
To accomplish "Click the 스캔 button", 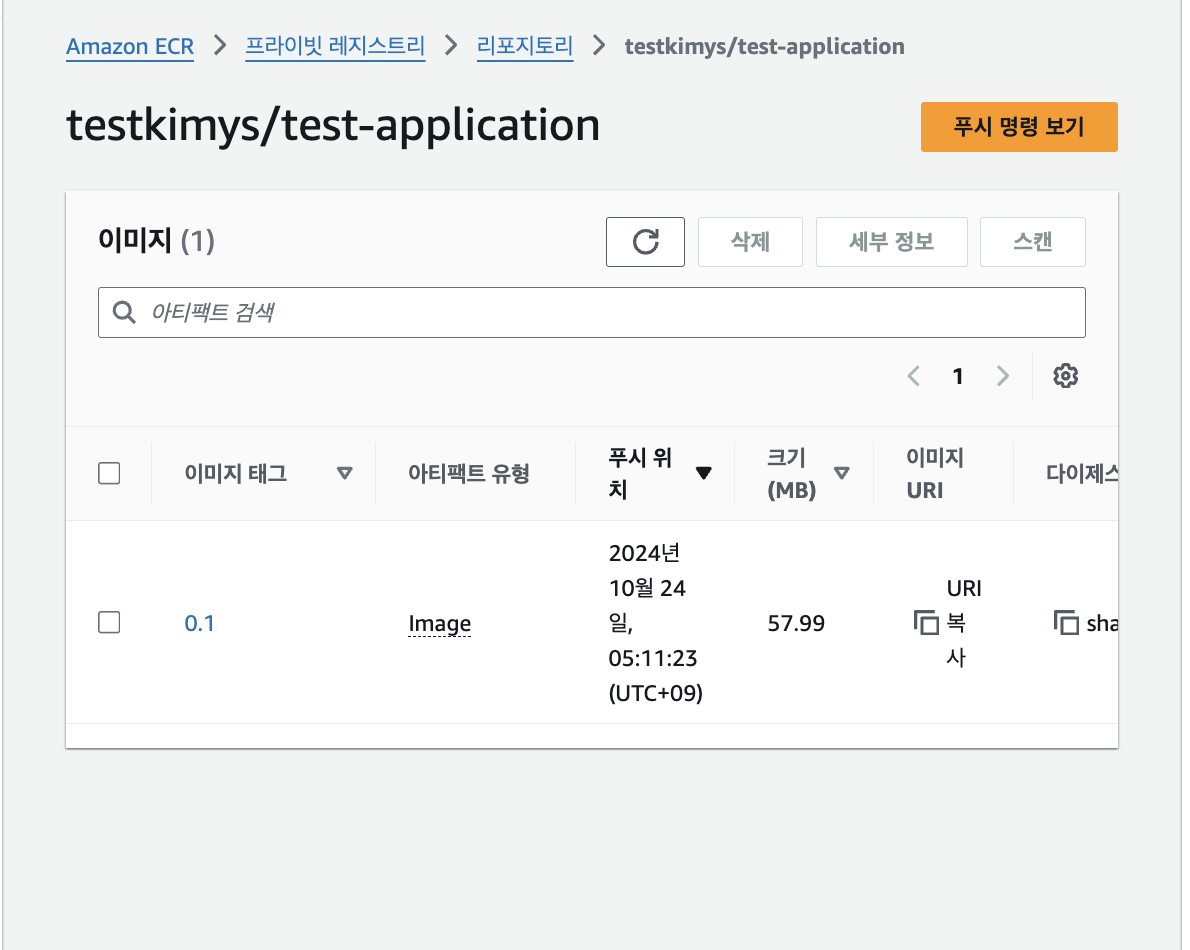I will (1033, 242).
